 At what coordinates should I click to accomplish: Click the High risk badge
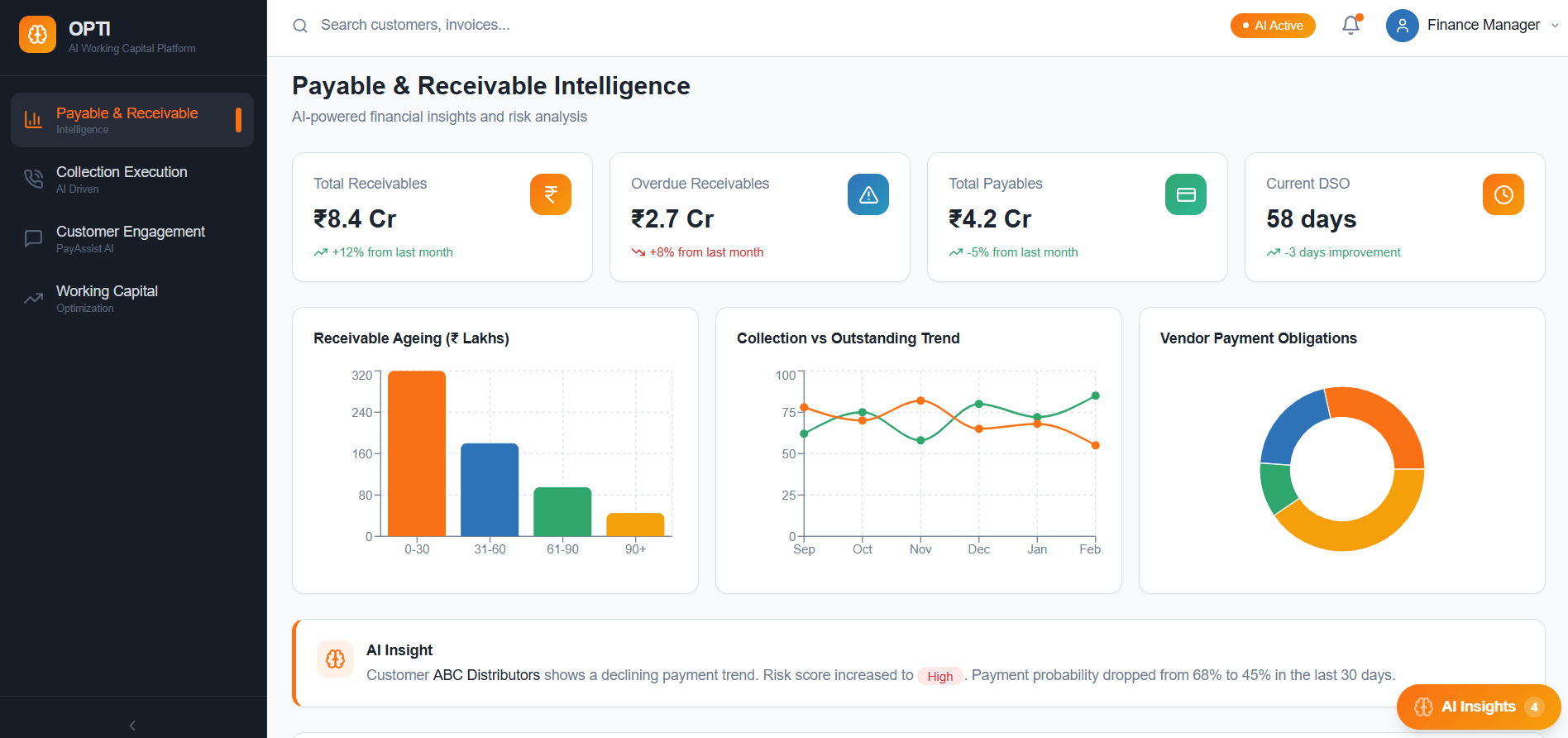click(x=940, y=676)
